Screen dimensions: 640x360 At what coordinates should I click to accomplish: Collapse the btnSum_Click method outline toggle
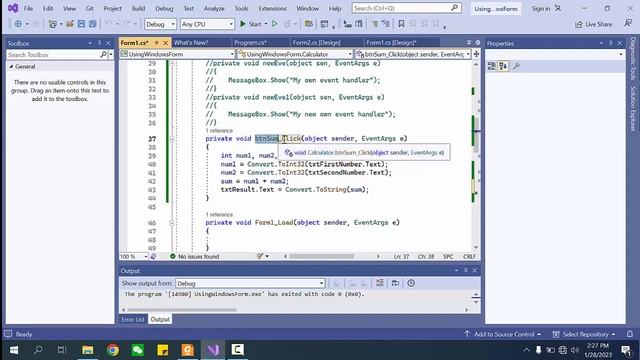[x=172, y=139]
